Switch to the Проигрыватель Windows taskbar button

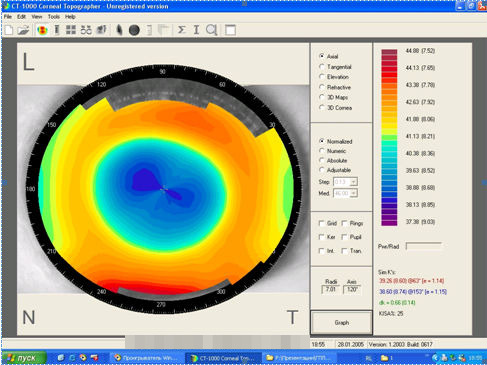(146, 358)
